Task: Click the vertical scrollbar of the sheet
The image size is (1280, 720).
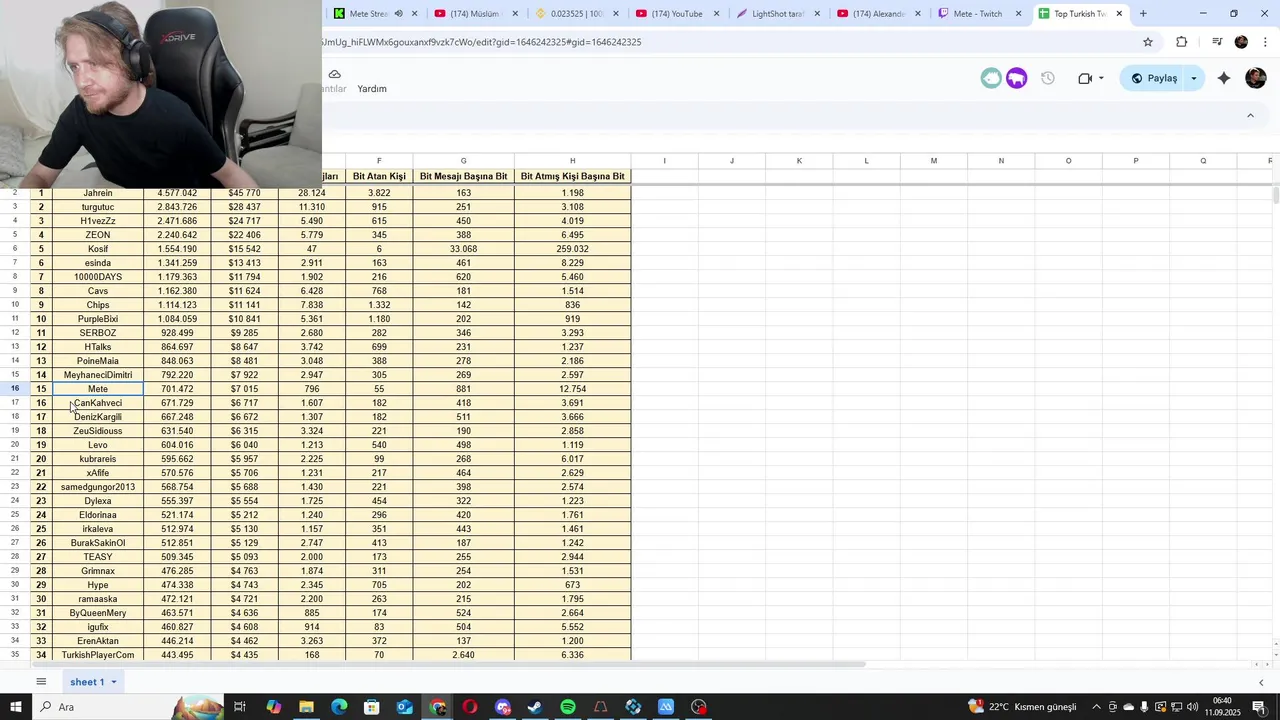Action: (x=1276, y=195)
